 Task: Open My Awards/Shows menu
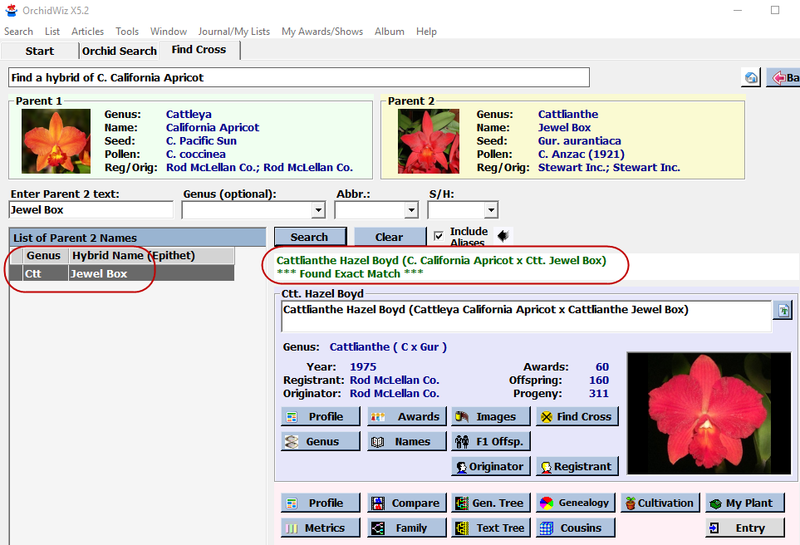[322, 31]
